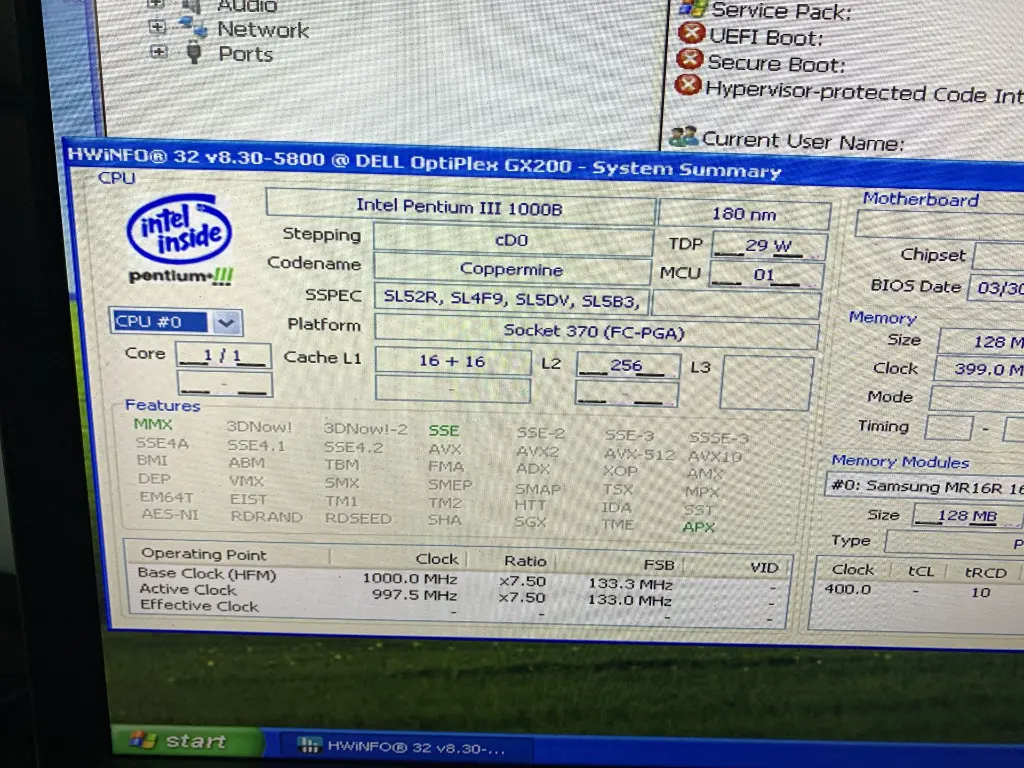1024x768 pixels.
Task: Click the "VID" column header
Action: click(x=764, y=568)
